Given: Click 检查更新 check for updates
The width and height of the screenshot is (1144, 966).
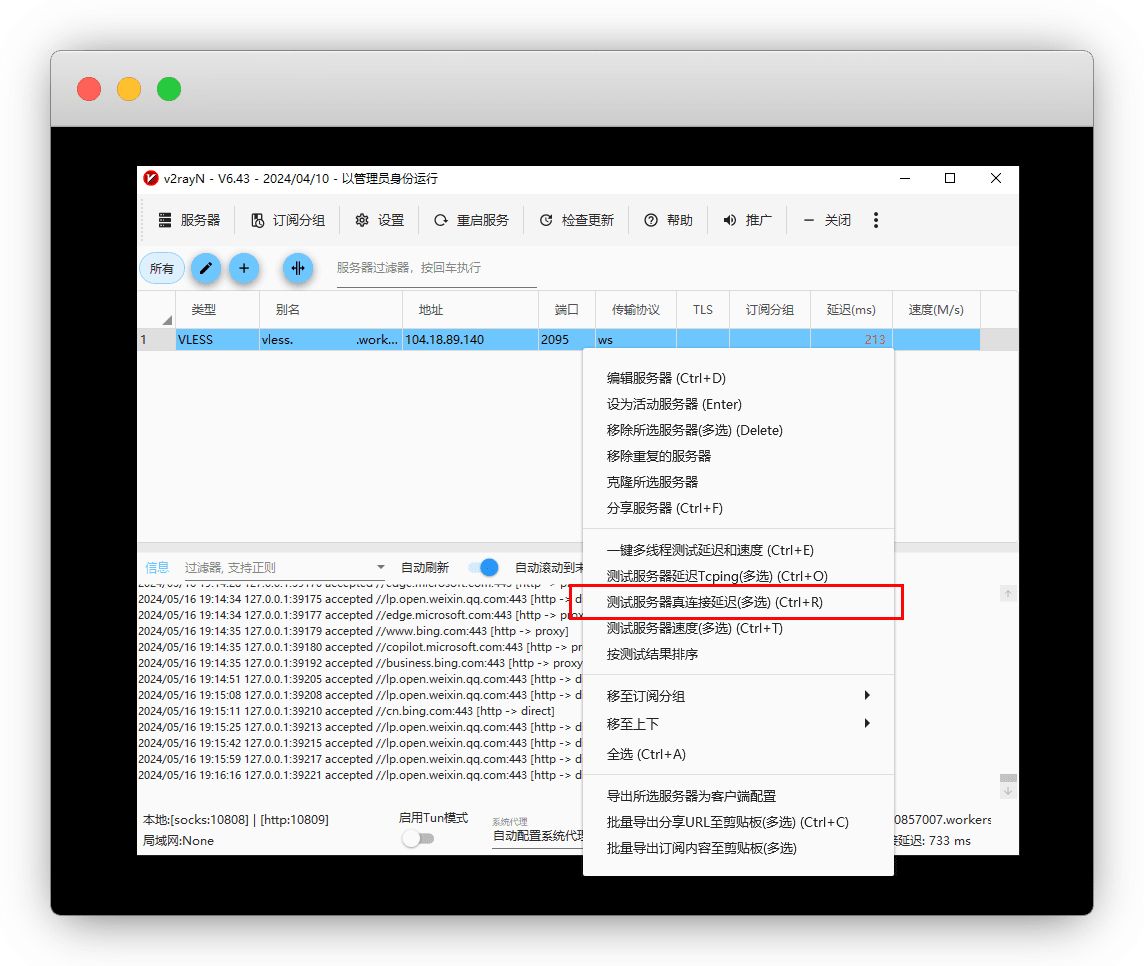Looking at the screenshot, I should (576, 220).
